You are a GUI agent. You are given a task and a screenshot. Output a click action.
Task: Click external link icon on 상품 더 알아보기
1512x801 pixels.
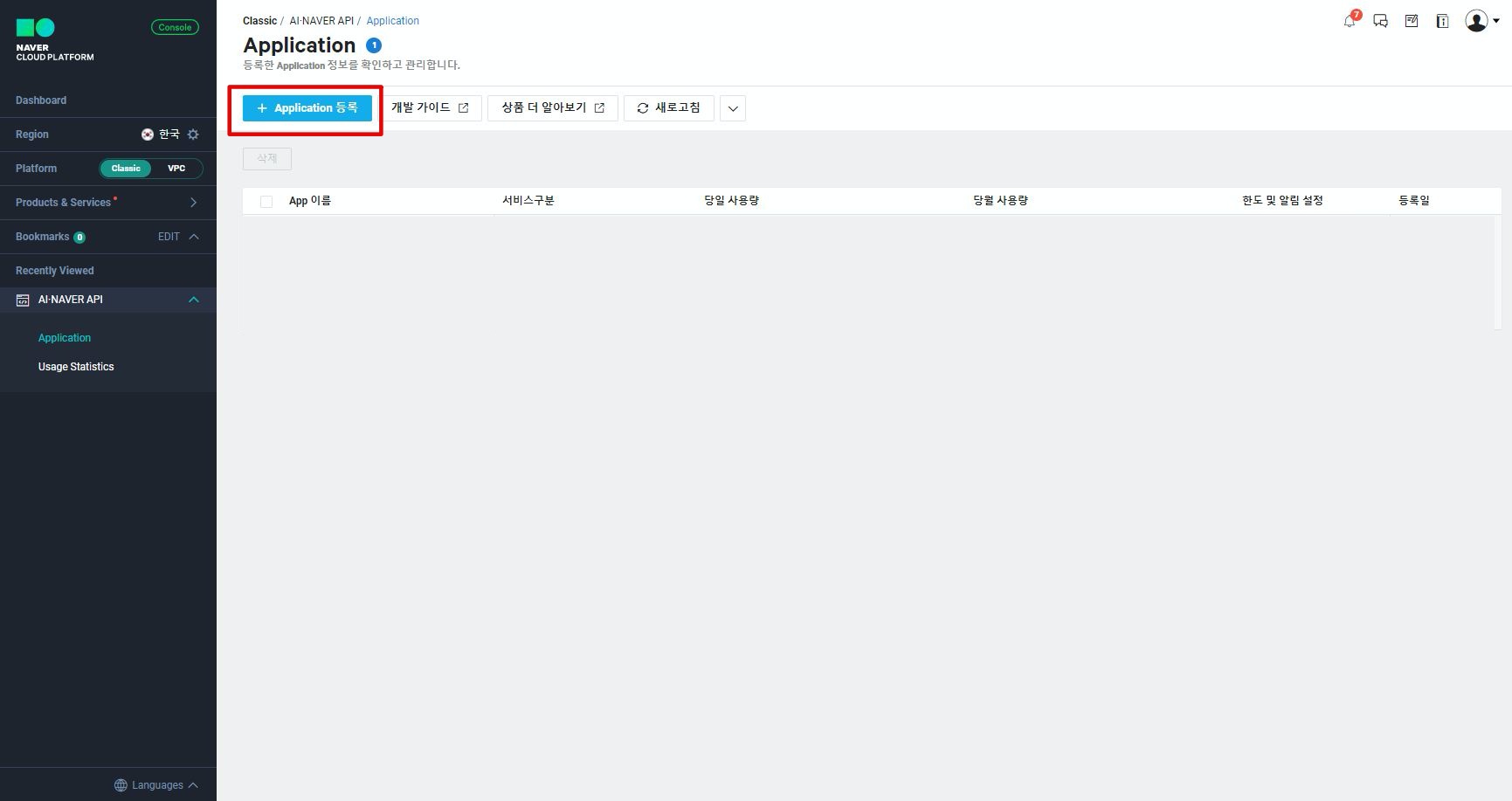[x=599, y=108]
